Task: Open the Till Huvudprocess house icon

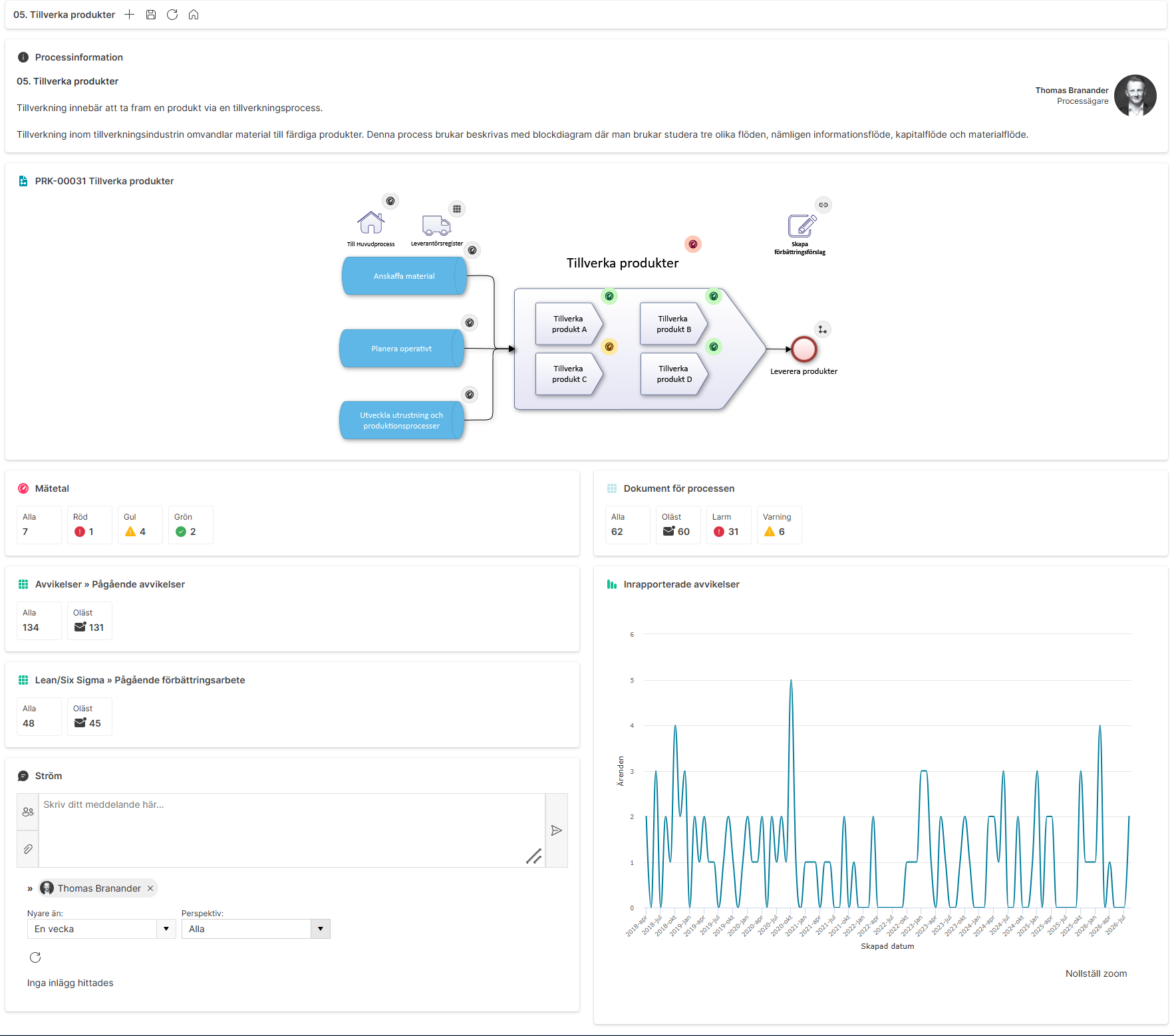Action: [x=370, y=223]
